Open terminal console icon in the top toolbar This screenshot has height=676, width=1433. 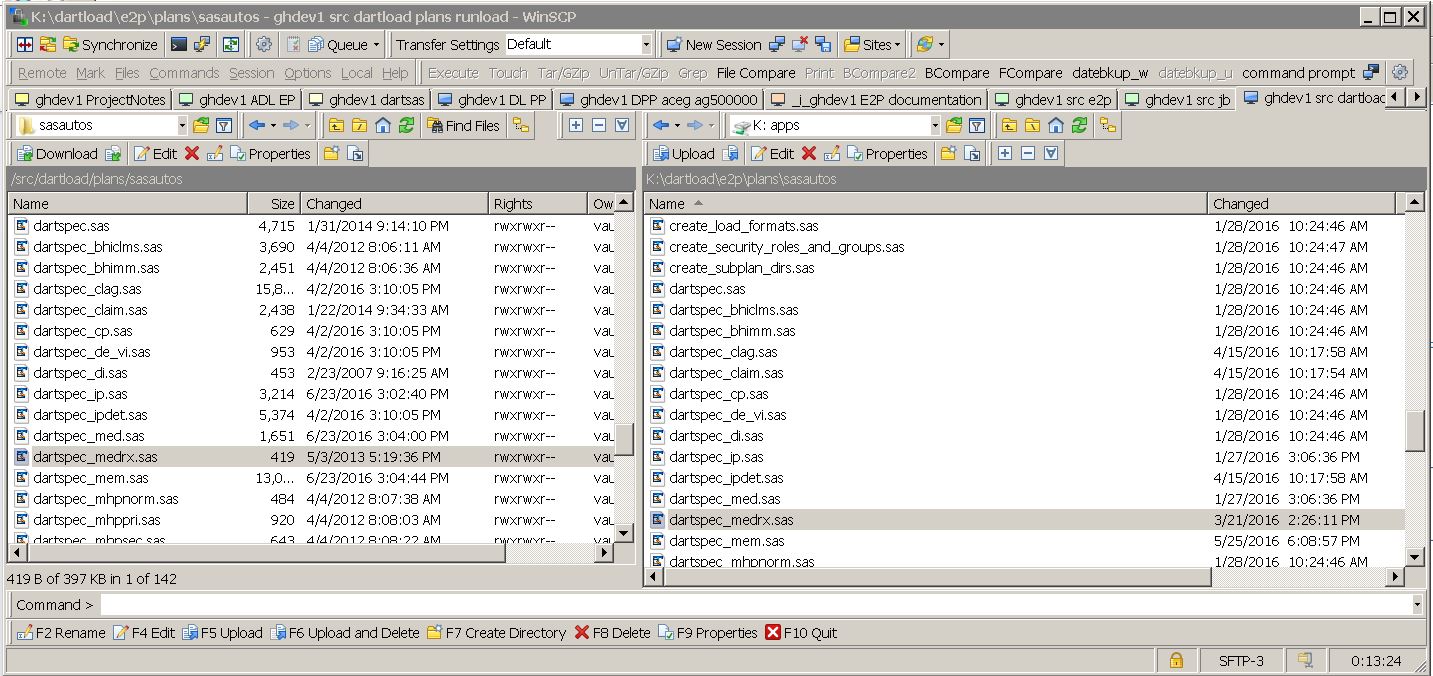pyautogui.click(x=179, y=45)
